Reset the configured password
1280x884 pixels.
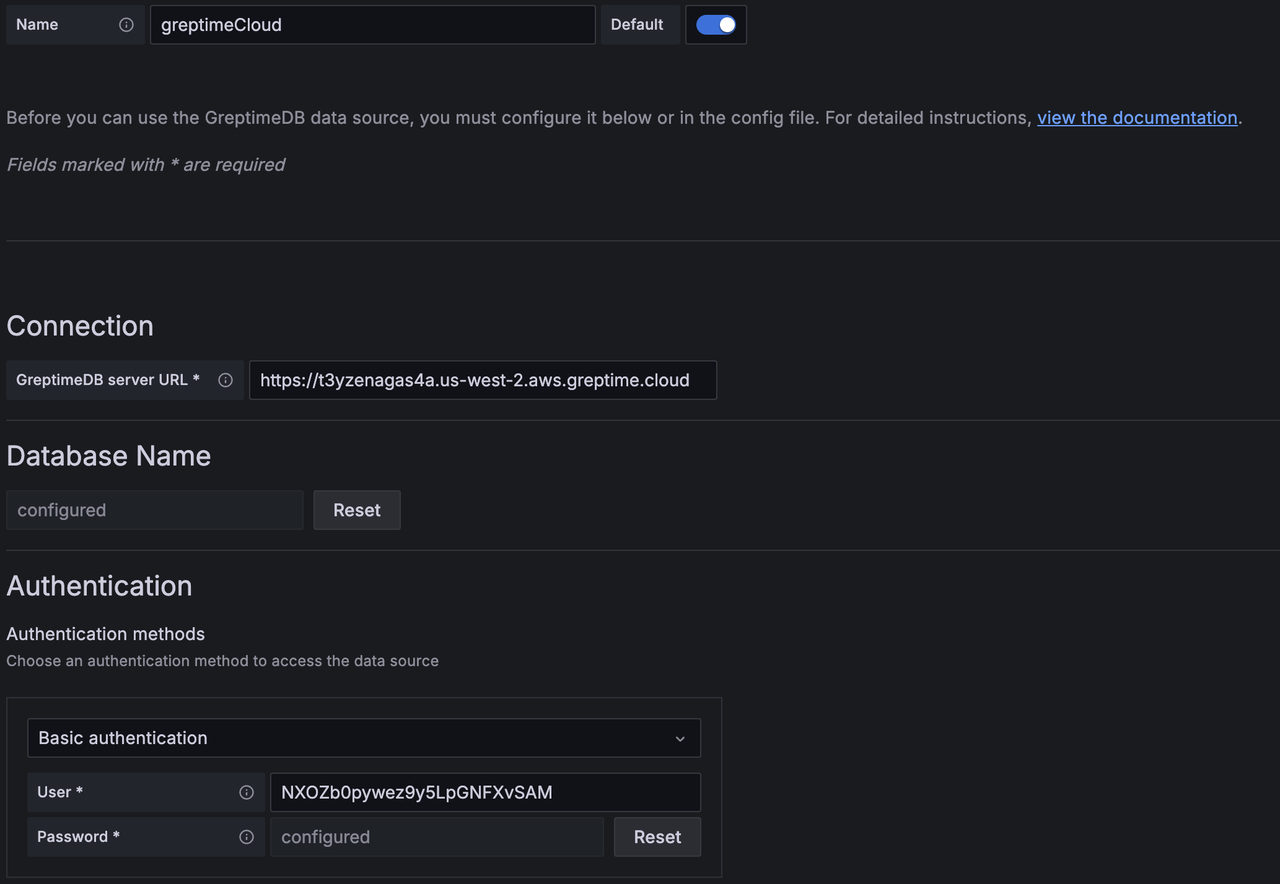(x=657, y=837)
